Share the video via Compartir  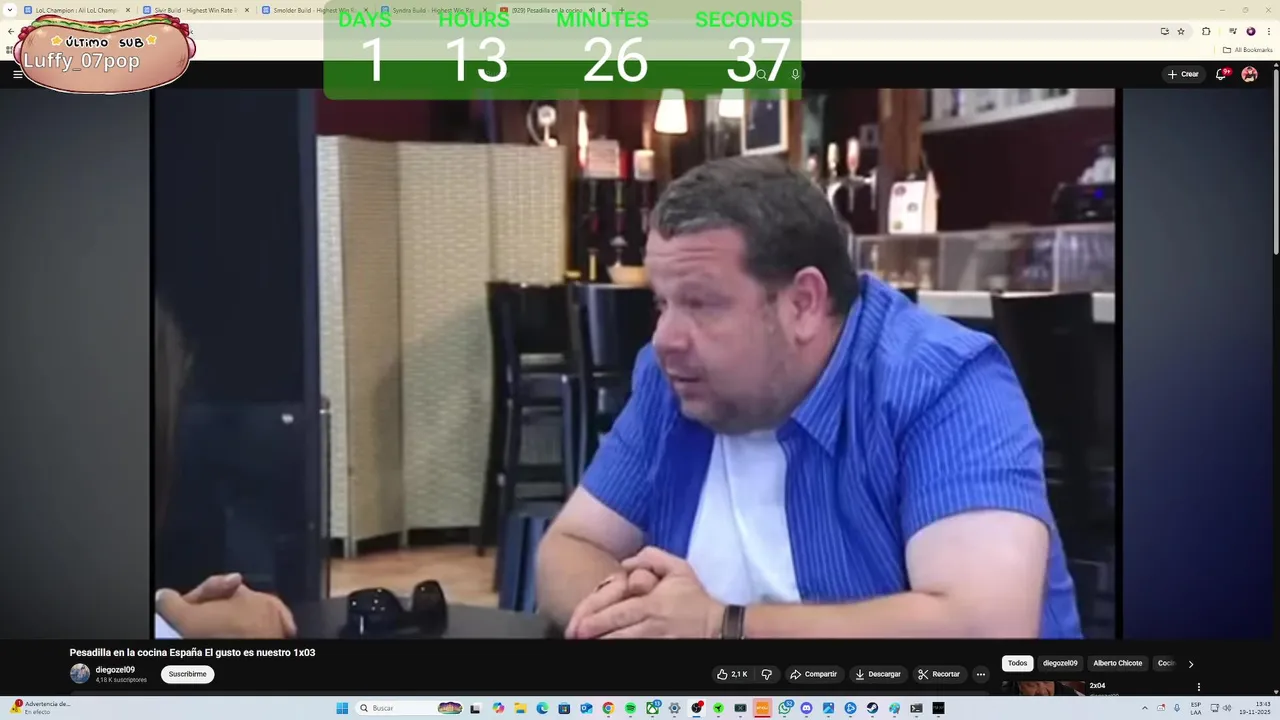point(813,674)
